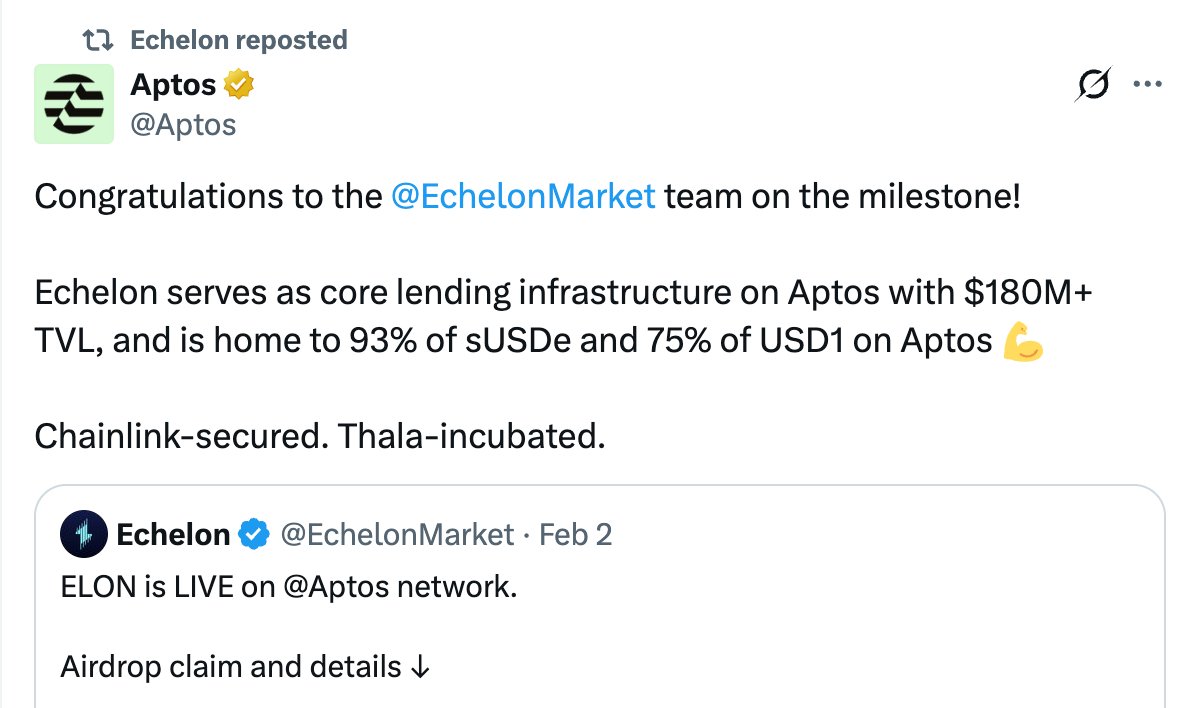Open the "Feb 2" timestamp
Viewport: 1196px width, 708px height.
tap(575, 535)
